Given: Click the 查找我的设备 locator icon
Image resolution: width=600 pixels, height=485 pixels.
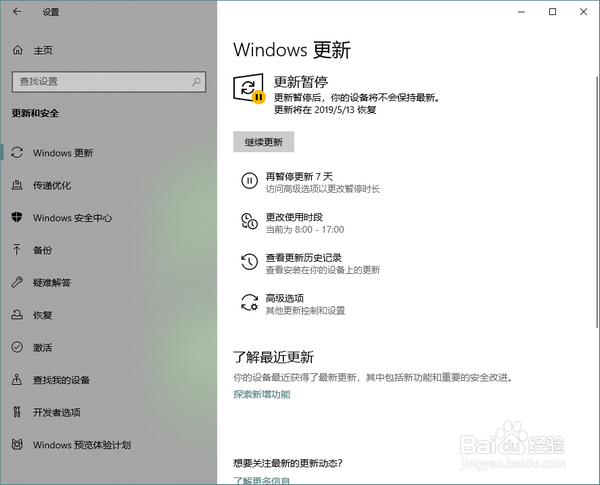Looking at the screenshot, I should pyautogui.click(x=17, y=380).
